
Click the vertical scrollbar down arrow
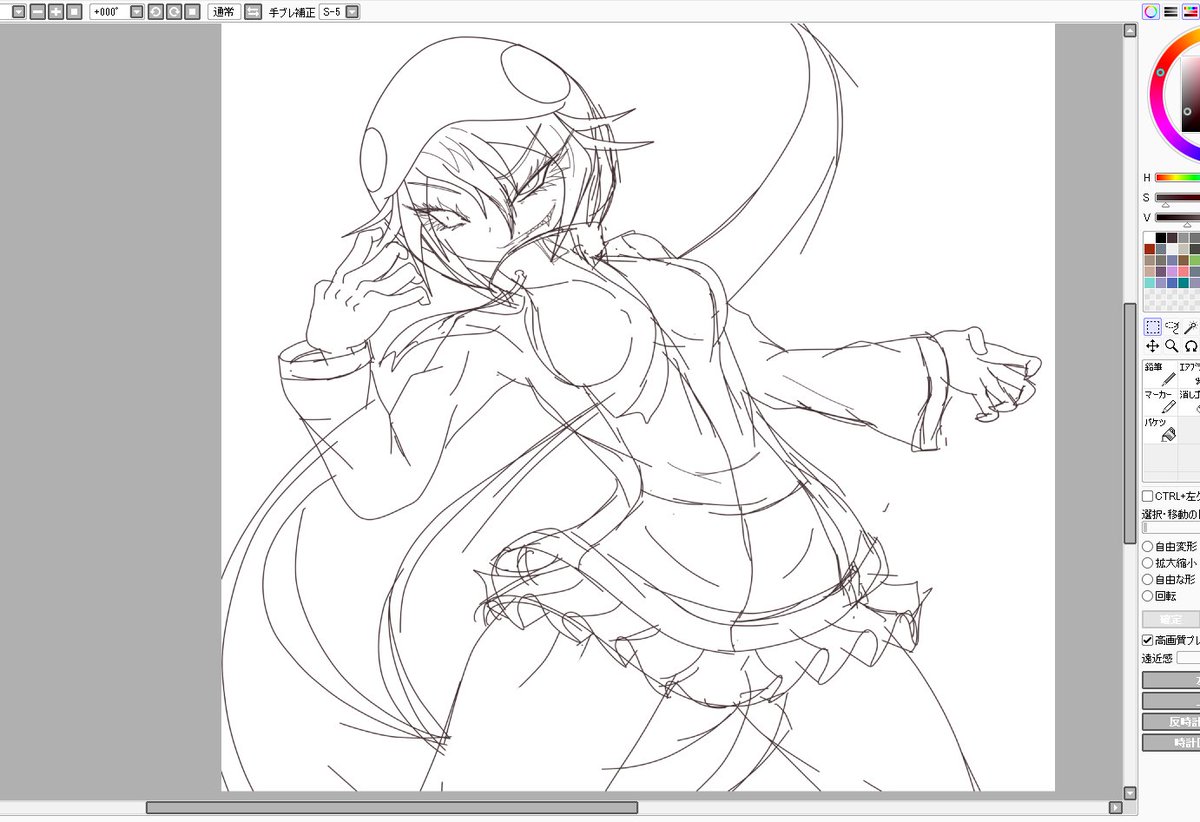point(1130,793)
